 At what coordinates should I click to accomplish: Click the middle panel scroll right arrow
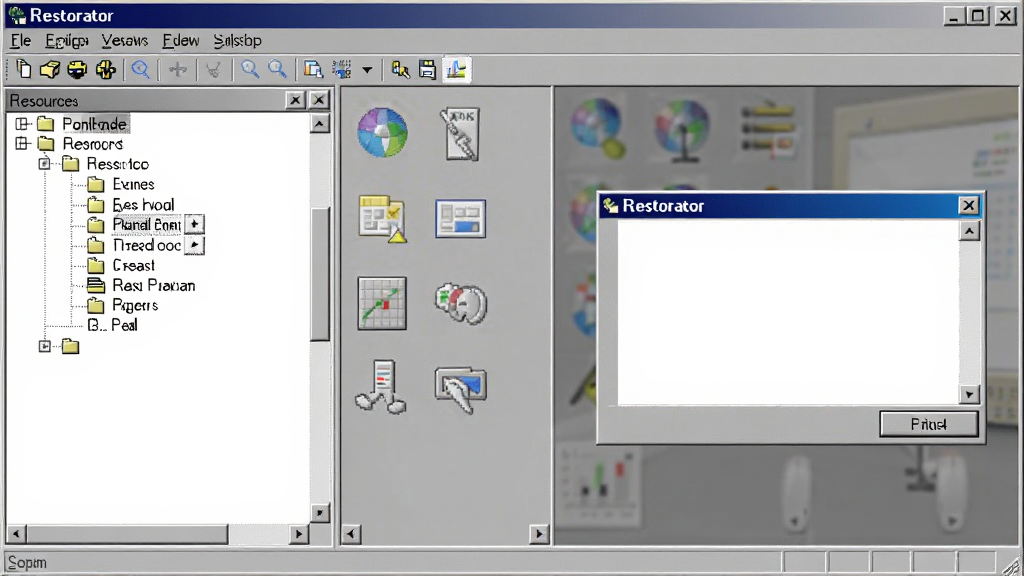(539, 534)
